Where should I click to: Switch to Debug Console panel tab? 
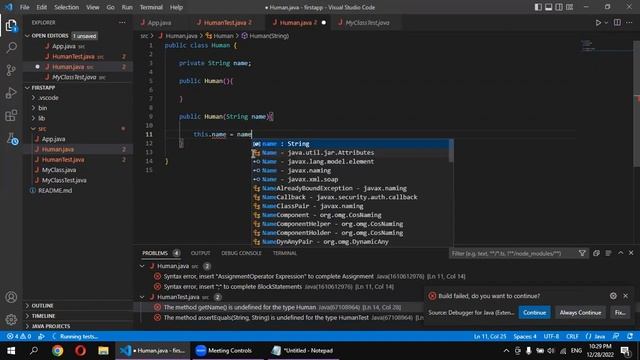pyautogui.click(x=241, y=253)
